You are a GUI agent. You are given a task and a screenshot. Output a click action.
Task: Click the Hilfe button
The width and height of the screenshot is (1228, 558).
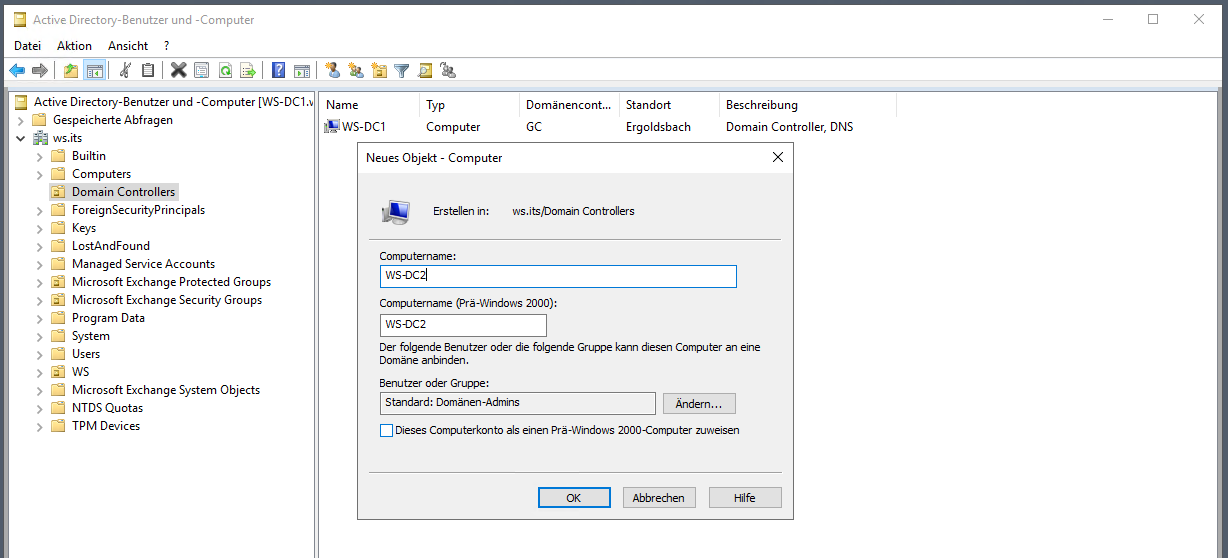point(745,497)
